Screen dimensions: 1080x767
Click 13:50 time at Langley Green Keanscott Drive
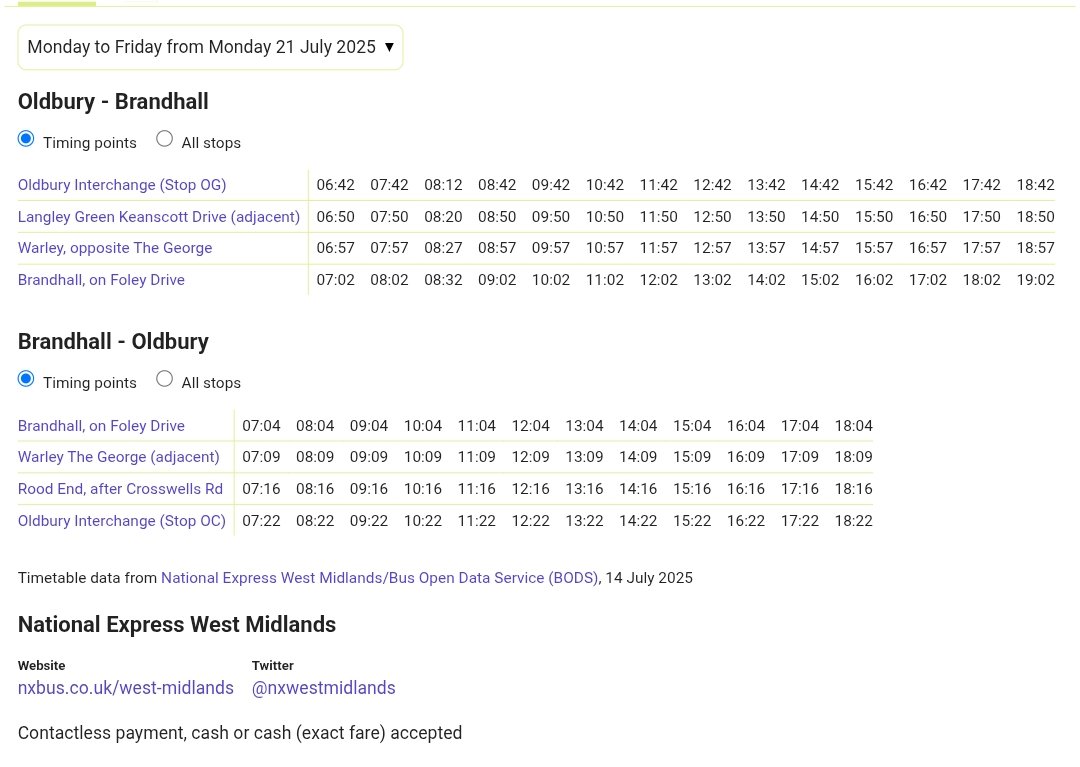click(766, 217)
